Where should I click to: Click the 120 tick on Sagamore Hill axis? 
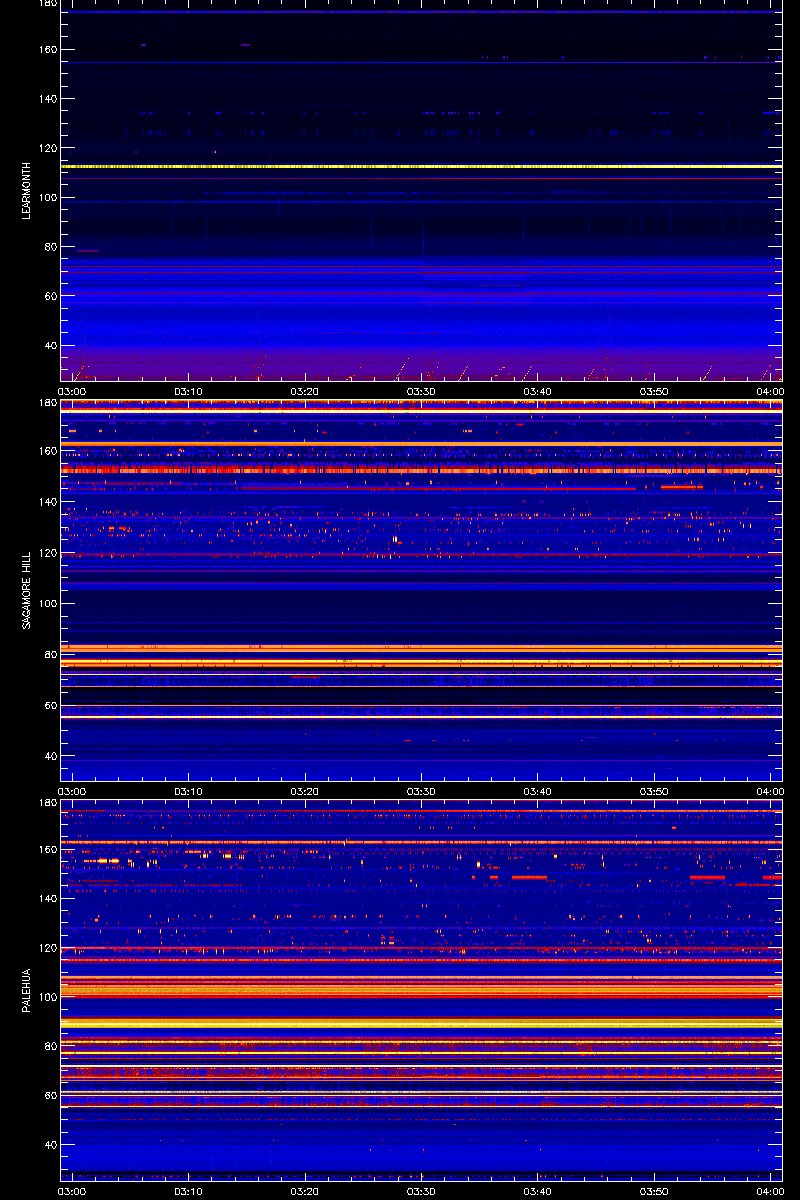click(46, 553)
